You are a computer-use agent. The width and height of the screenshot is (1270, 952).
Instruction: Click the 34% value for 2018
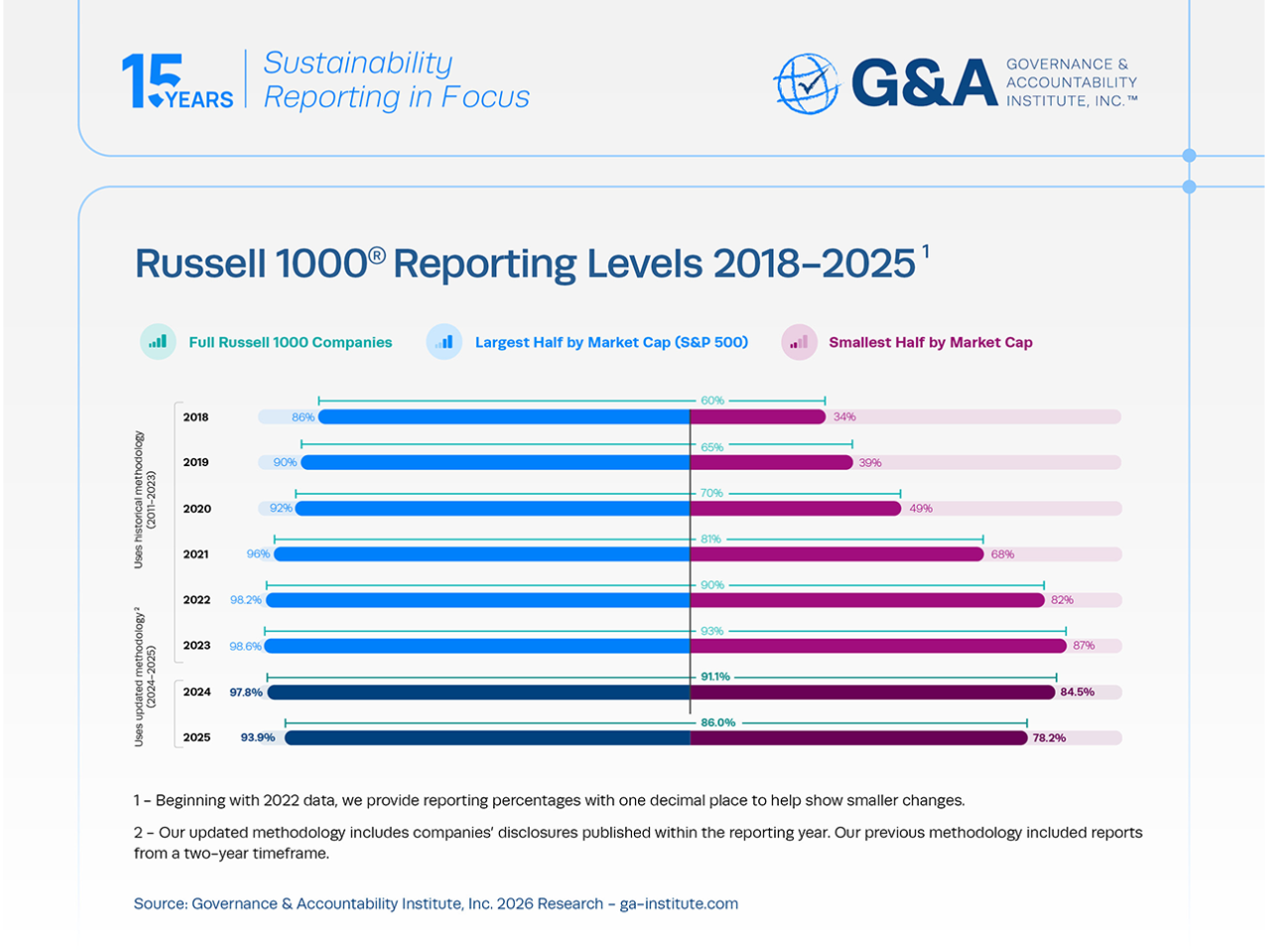click(x=844, y=417)
